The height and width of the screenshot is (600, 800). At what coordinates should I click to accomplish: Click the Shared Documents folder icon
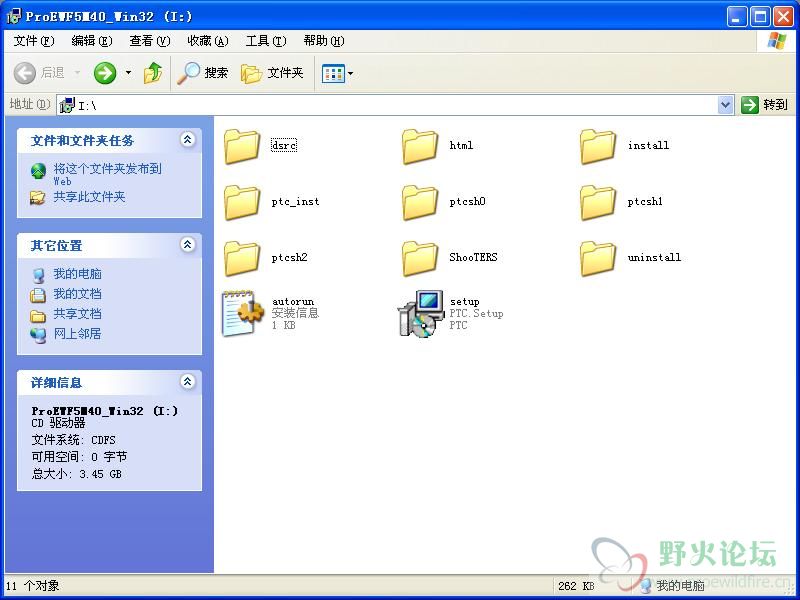pos(38,316)
